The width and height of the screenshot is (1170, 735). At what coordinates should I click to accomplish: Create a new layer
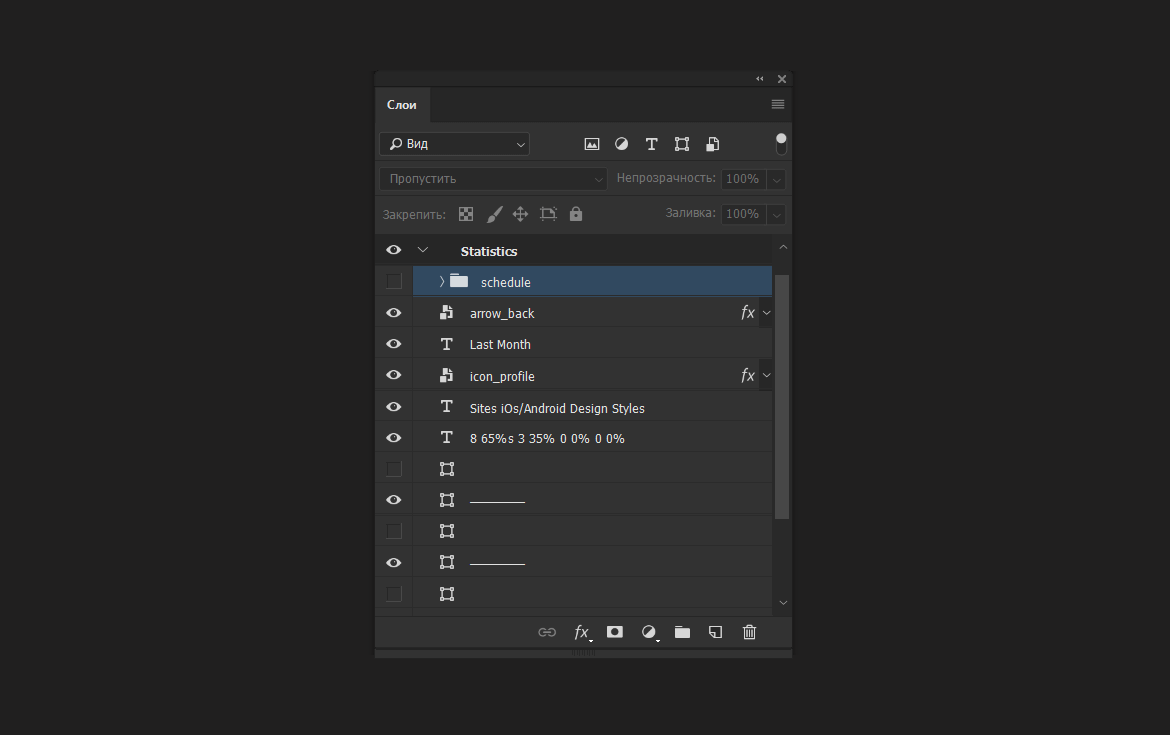[716, 632]
